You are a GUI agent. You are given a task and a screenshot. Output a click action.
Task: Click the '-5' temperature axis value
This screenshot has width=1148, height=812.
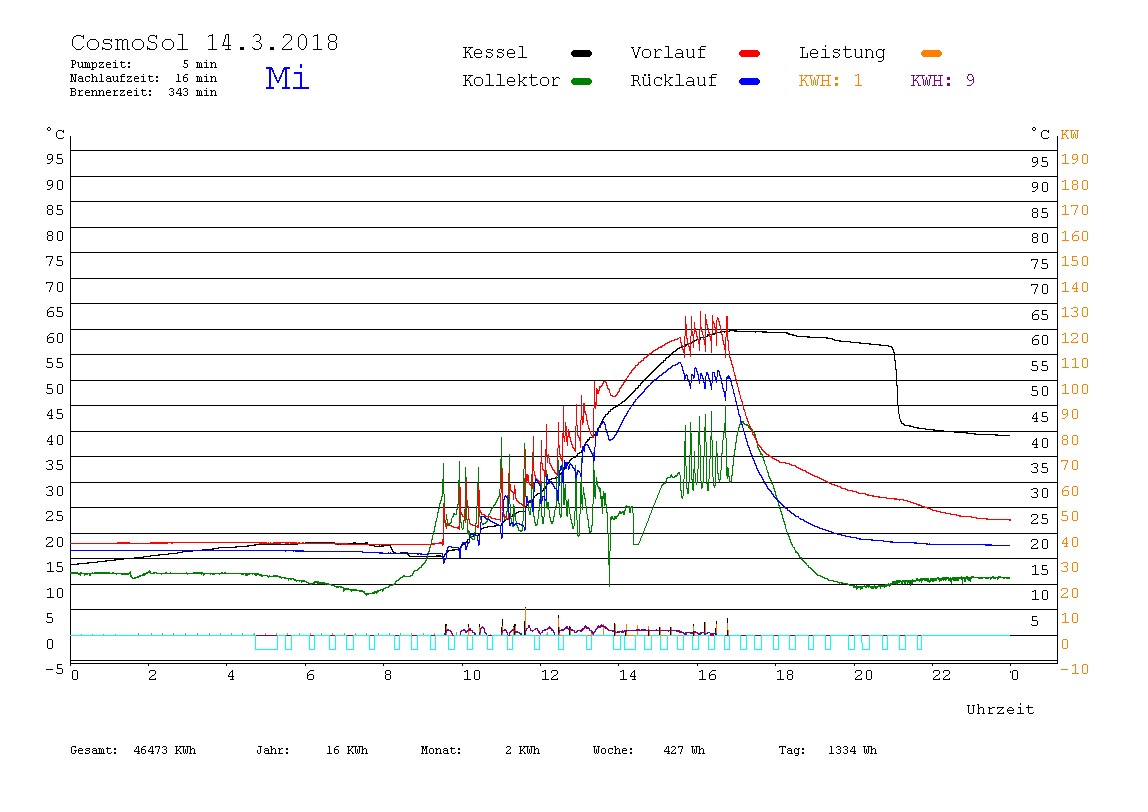pos(55,669)
